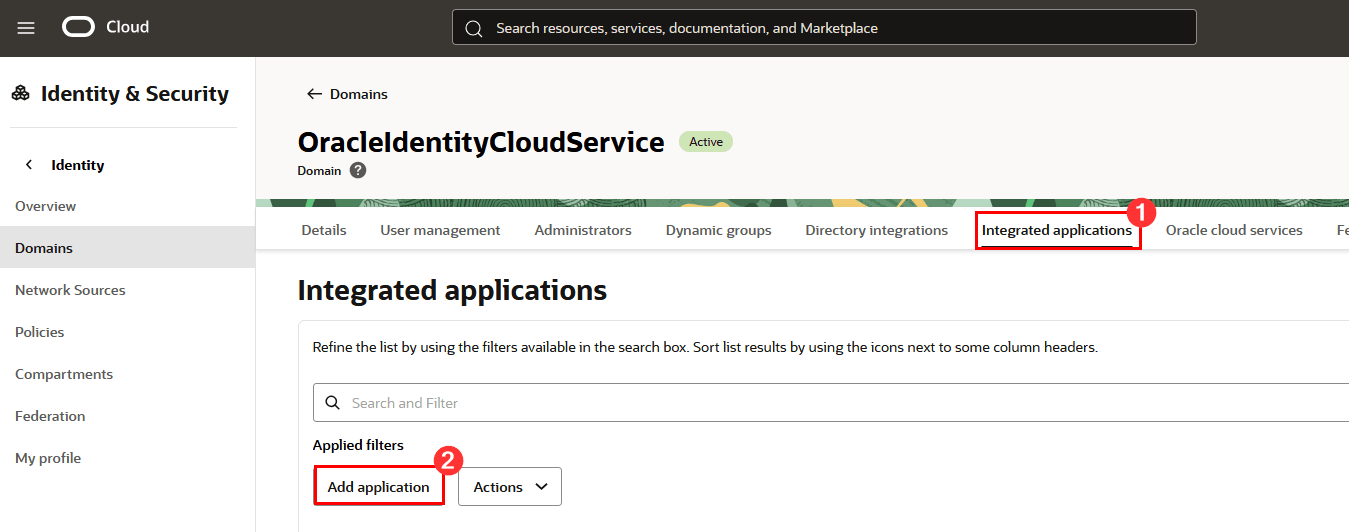Click the magnifier in Search and Filter

tap(333, 403)
